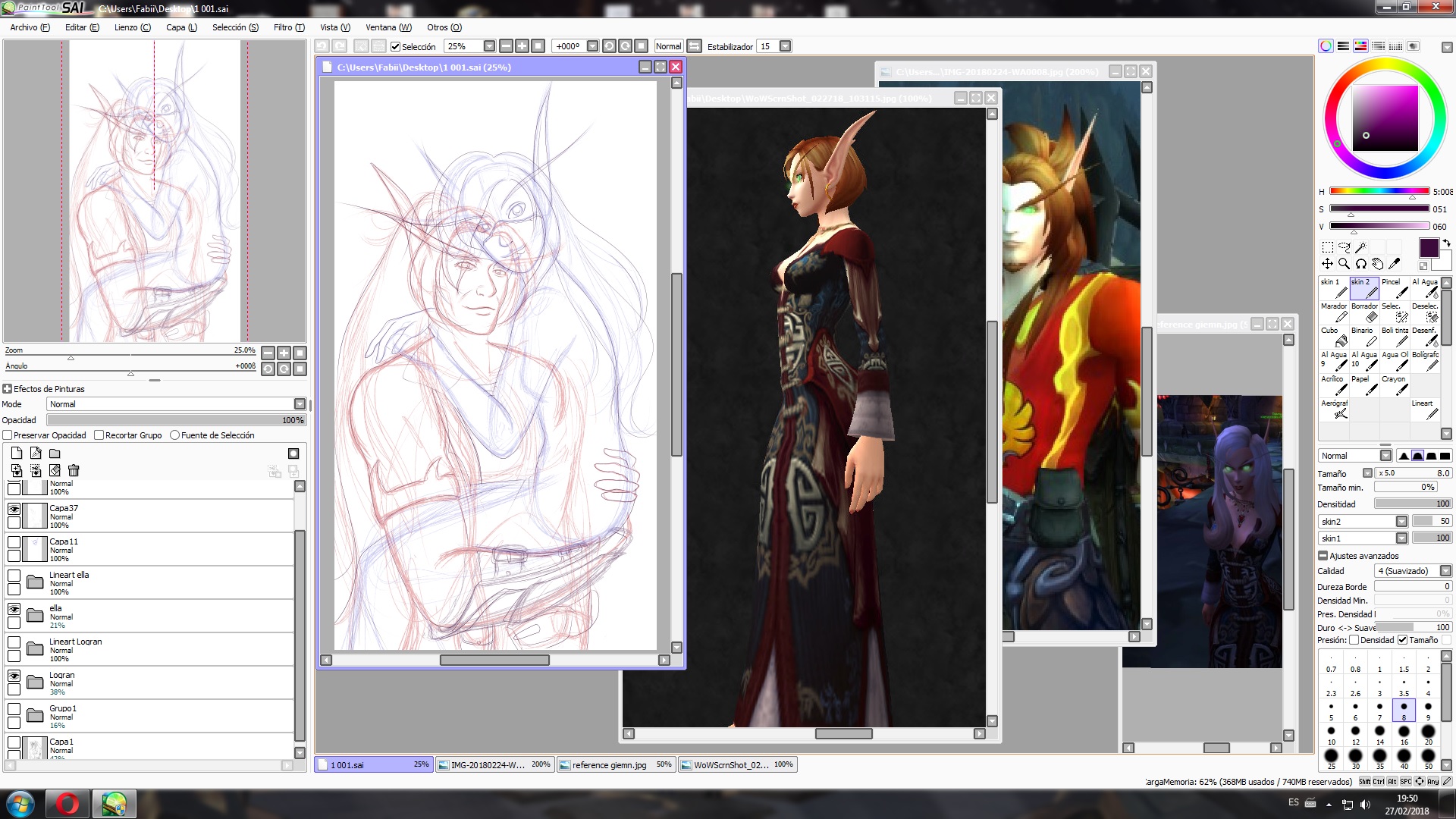Click the purple foreground color swatch
1456x819 pixels.
click(1429, 248)
